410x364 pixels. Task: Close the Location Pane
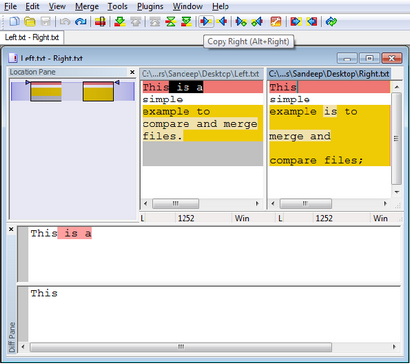coord(132,72)
